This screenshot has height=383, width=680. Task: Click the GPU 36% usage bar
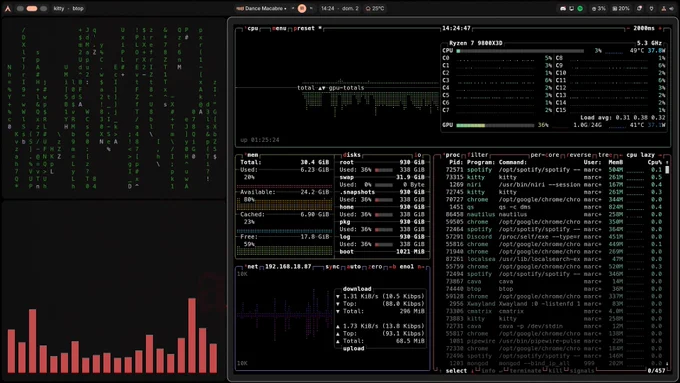tap(495, 125)
